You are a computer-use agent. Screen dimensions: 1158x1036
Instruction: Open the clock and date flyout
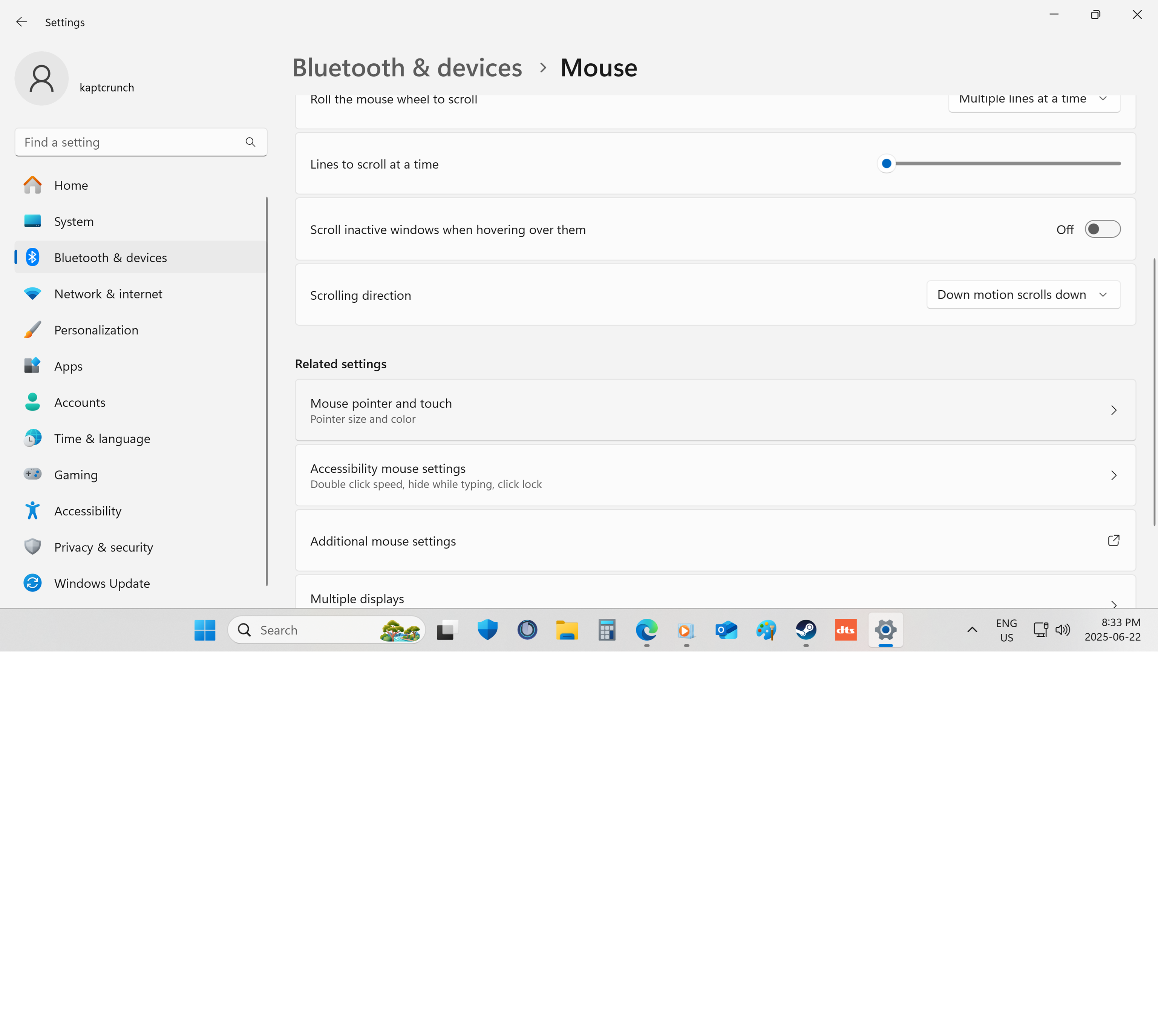pos(1112,630)
